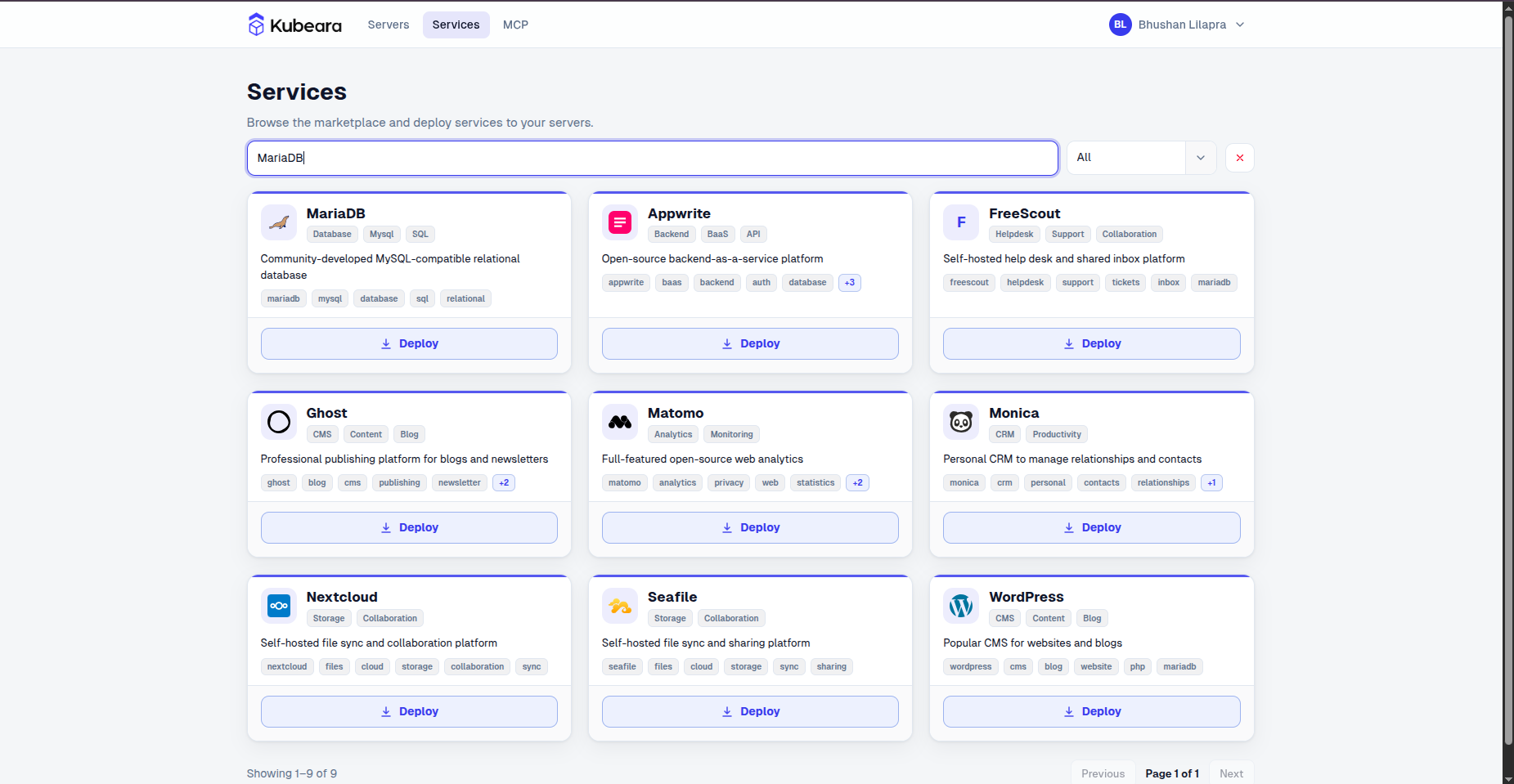
Task: Deploy the Appwrite service
Action: coord(750,344)
